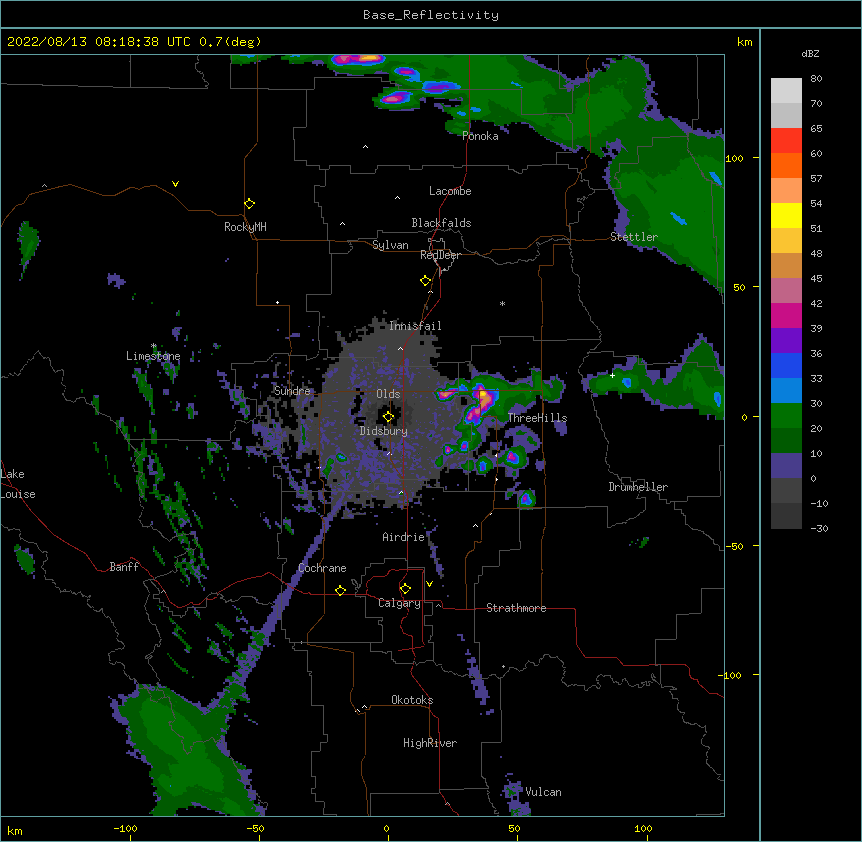
Task: Click the Sylvan label
Action: point(390,245)
